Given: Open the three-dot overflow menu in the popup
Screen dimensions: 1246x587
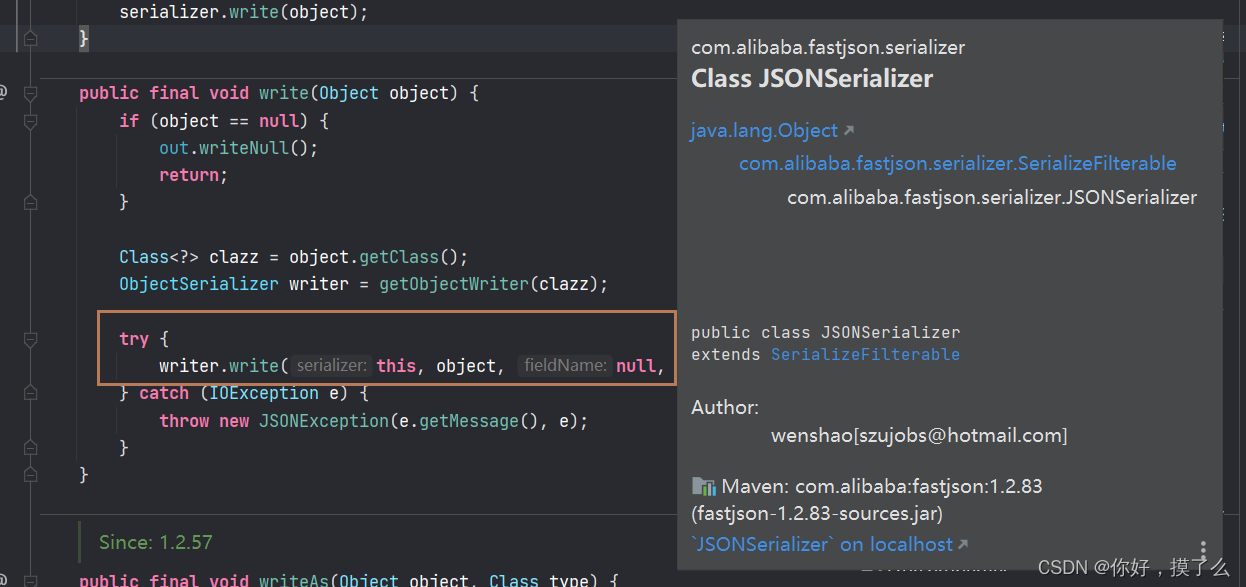Looking at the screenshot, I should 1202,551.
